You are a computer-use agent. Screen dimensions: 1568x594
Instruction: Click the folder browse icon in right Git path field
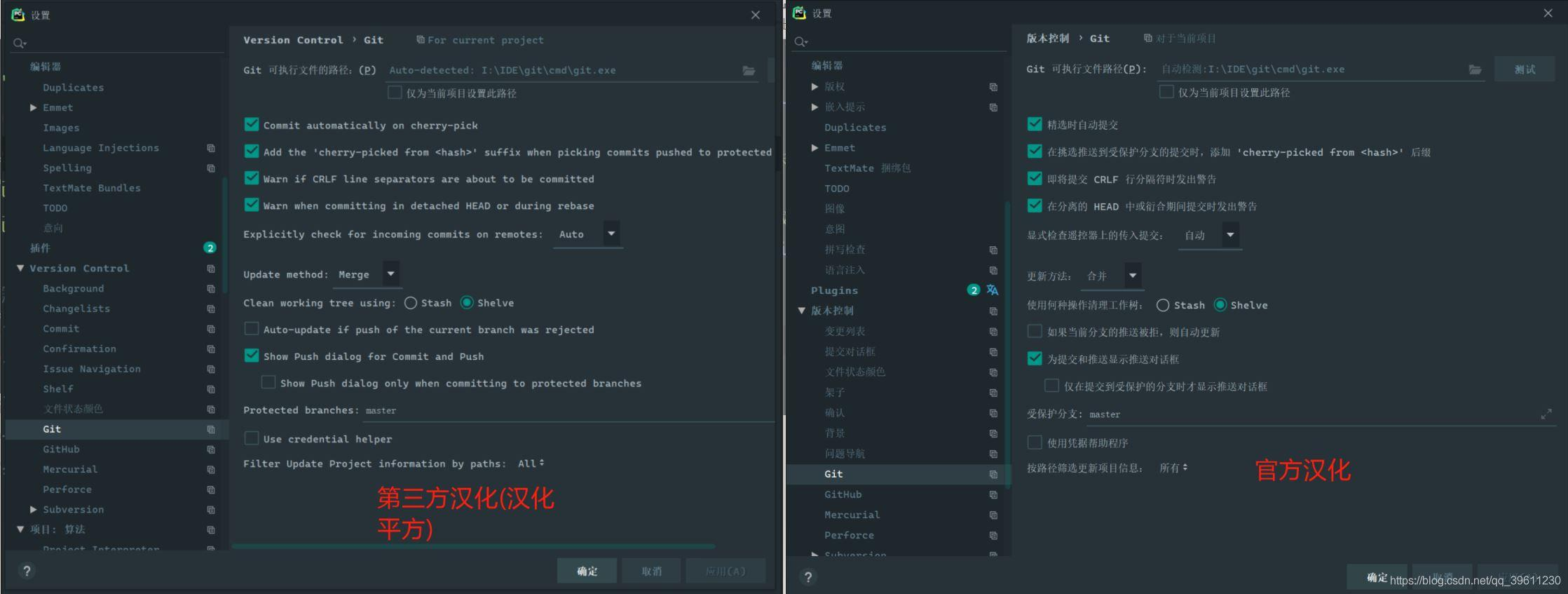click(x=1475, y=69)
